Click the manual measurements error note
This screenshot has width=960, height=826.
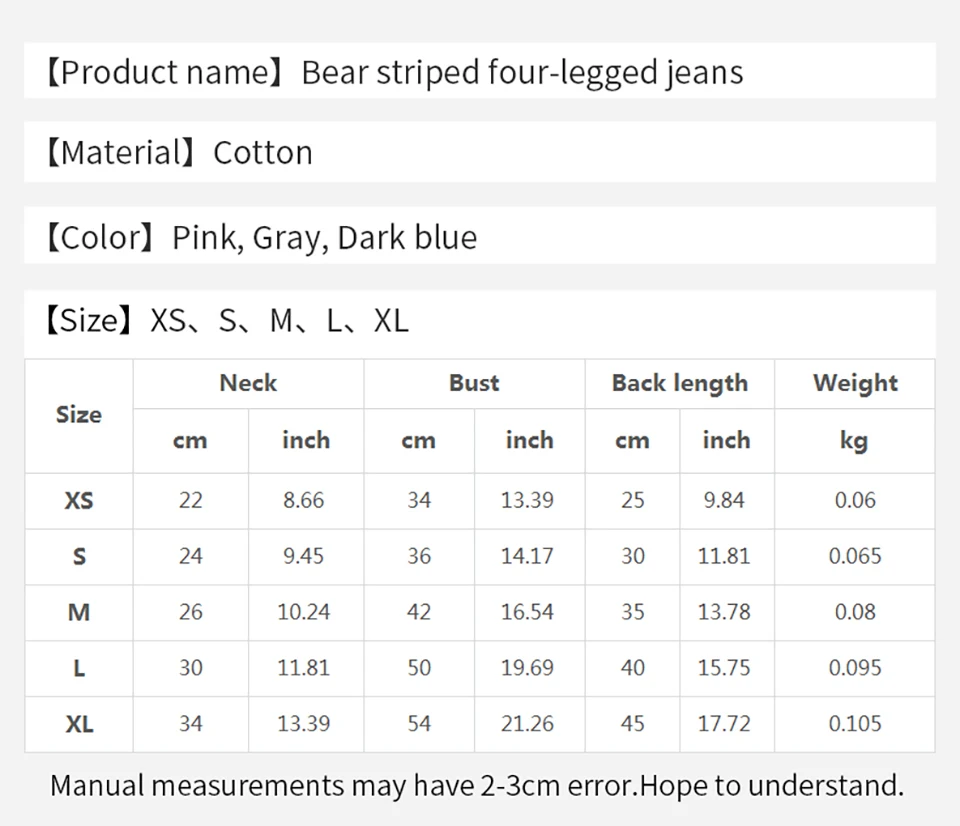click(x=477, y=786)
